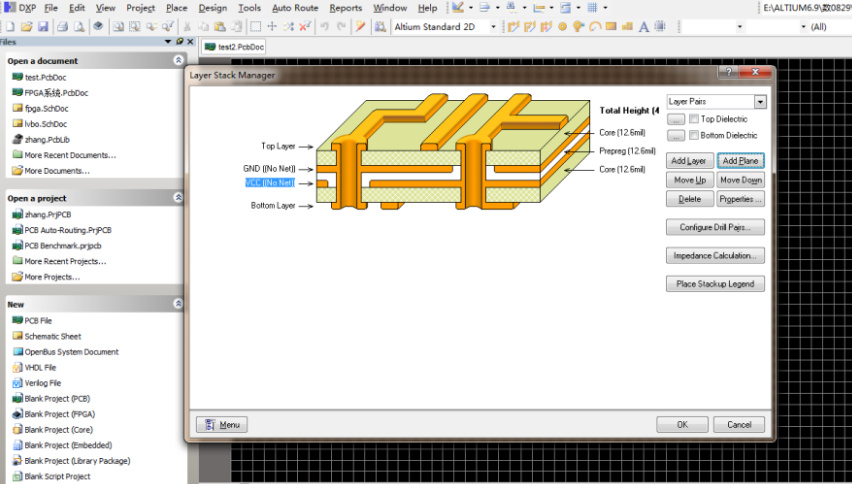
Task: Redo action arrow icon
Action: pyautogui.click(x=341, y=27)
